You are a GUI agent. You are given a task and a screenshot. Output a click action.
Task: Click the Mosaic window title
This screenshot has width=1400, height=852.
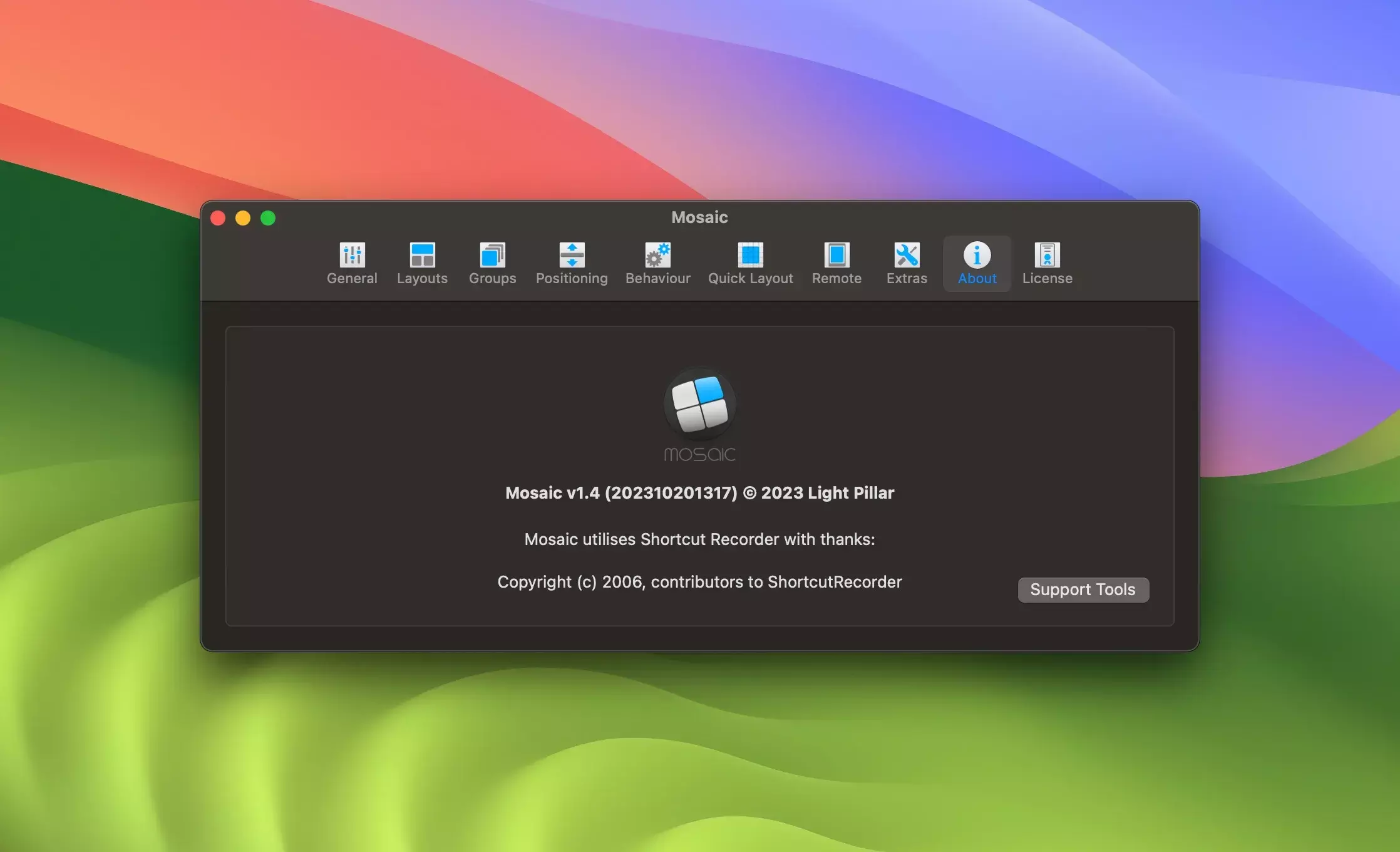(x=699, y=217)
